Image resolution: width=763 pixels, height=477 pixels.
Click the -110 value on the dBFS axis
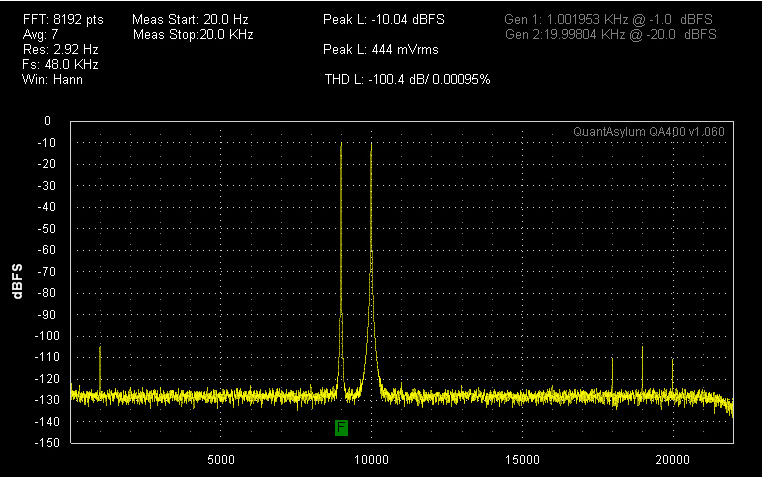47,357
